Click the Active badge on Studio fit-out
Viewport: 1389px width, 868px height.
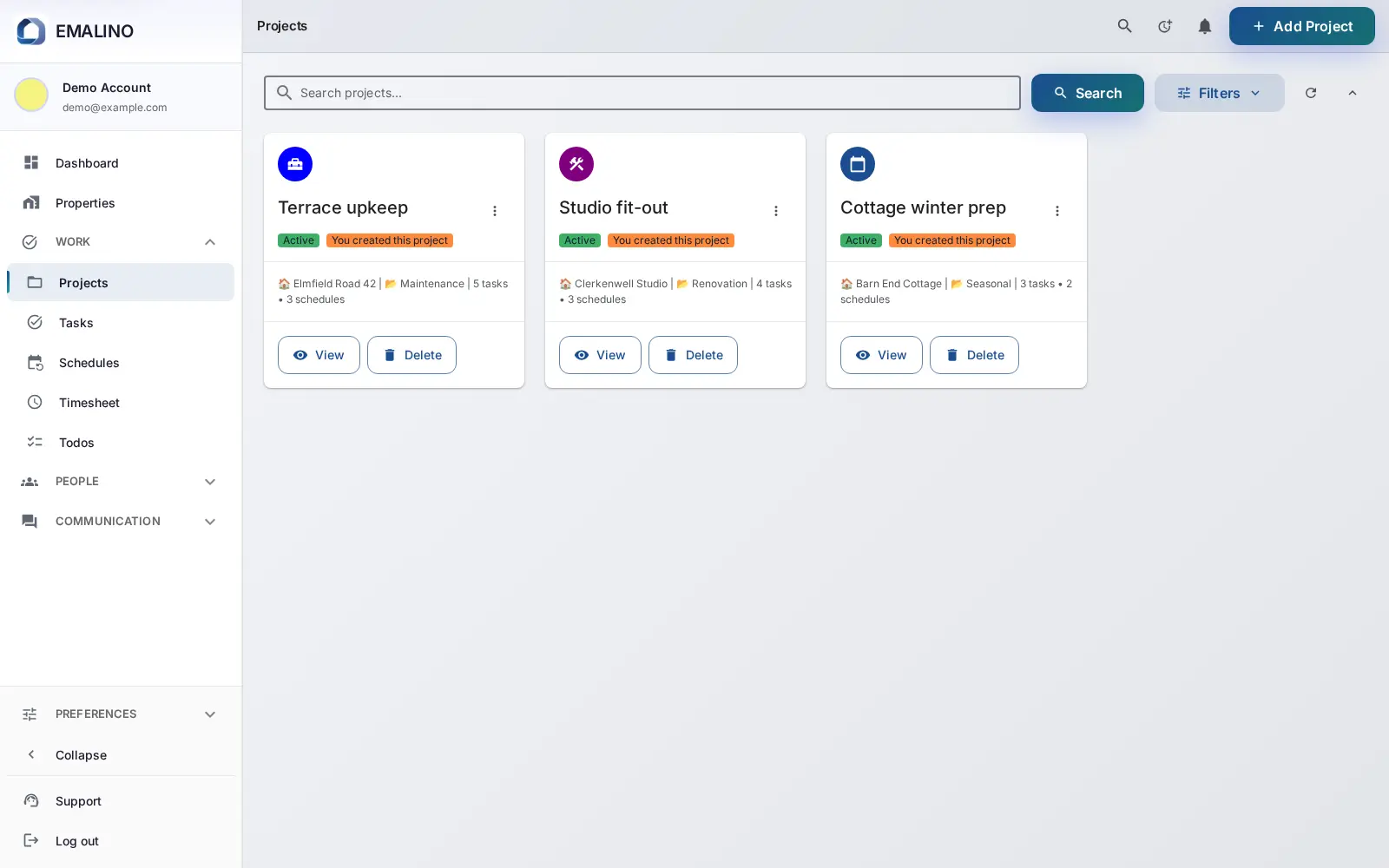tap(580, 240)
